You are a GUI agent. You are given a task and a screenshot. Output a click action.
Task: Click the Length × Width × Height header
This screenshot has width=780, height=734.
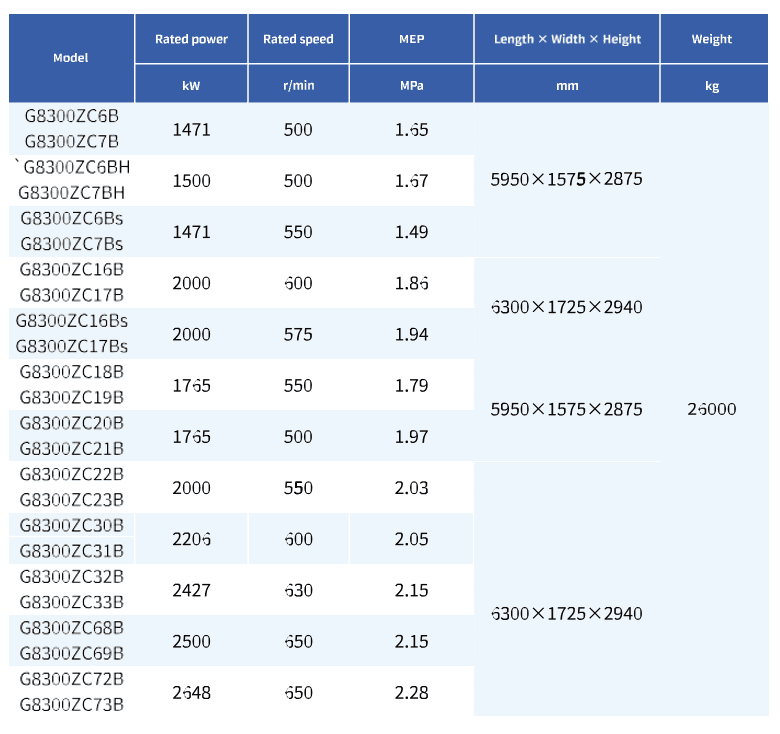click(567, 39)
